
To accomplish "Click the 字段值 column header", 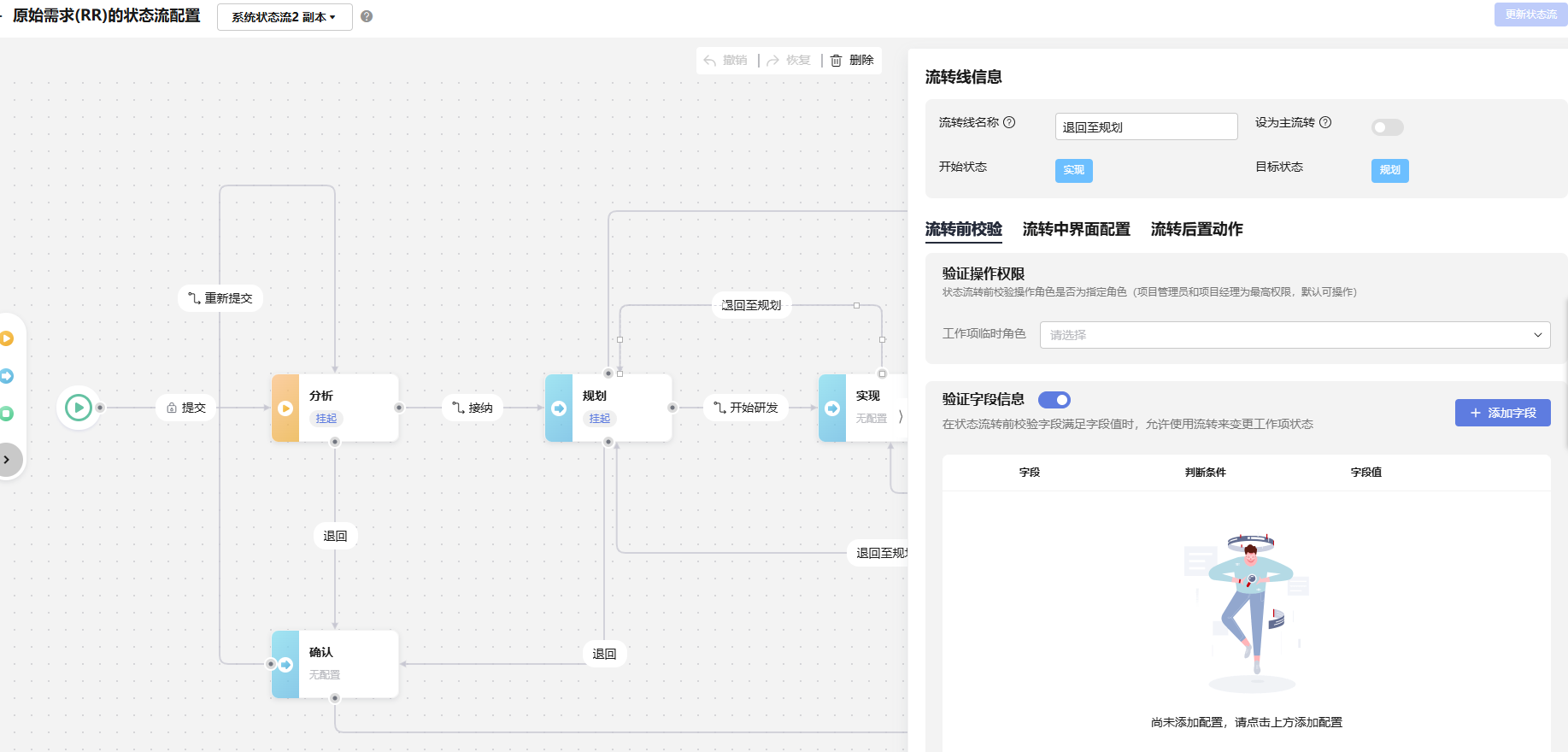I will (1366, 473).
